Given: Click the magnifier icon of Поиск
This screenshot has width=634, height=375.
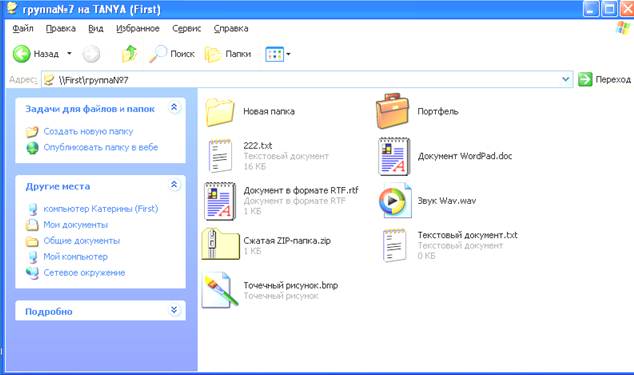Looking at the screenshot, I should [x=157, y=54].
